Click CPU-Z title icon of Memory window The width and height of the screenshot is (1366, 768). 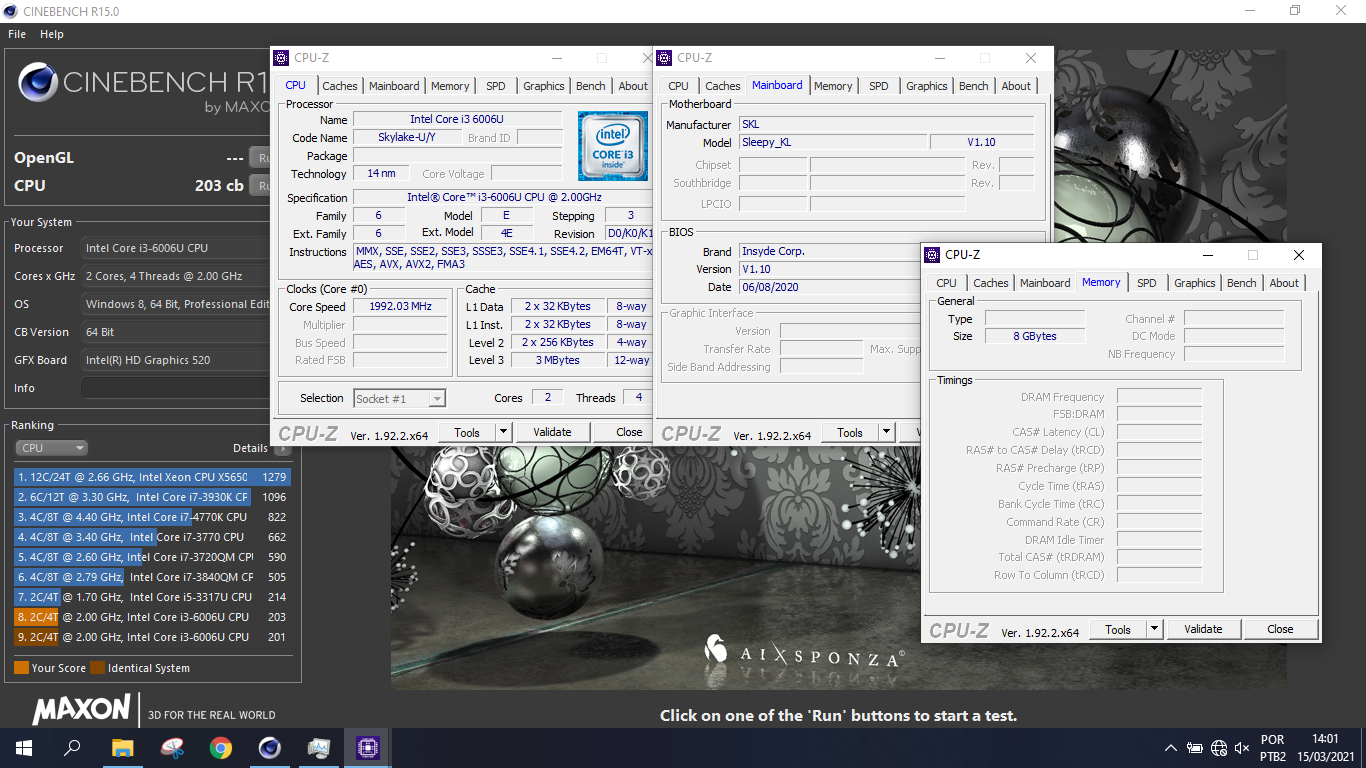pyautogui.click(x=932, y=255)
